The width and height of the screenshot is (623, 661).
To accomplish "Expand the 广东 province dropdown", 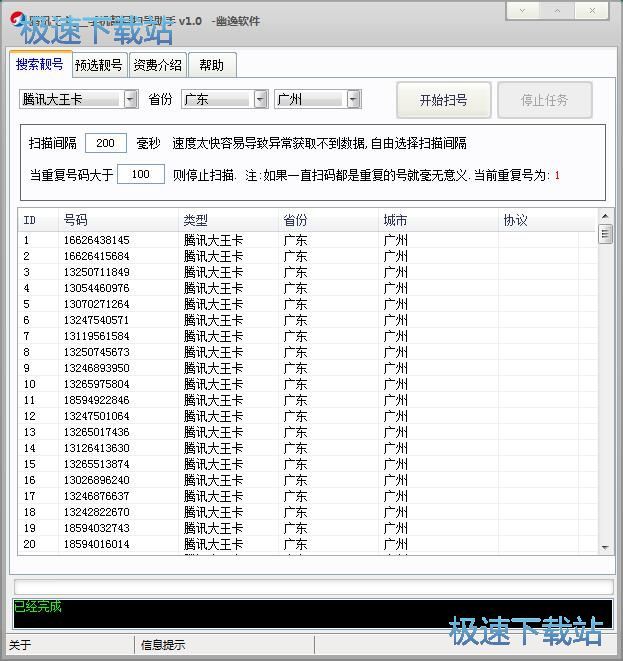I will (261, 99).
